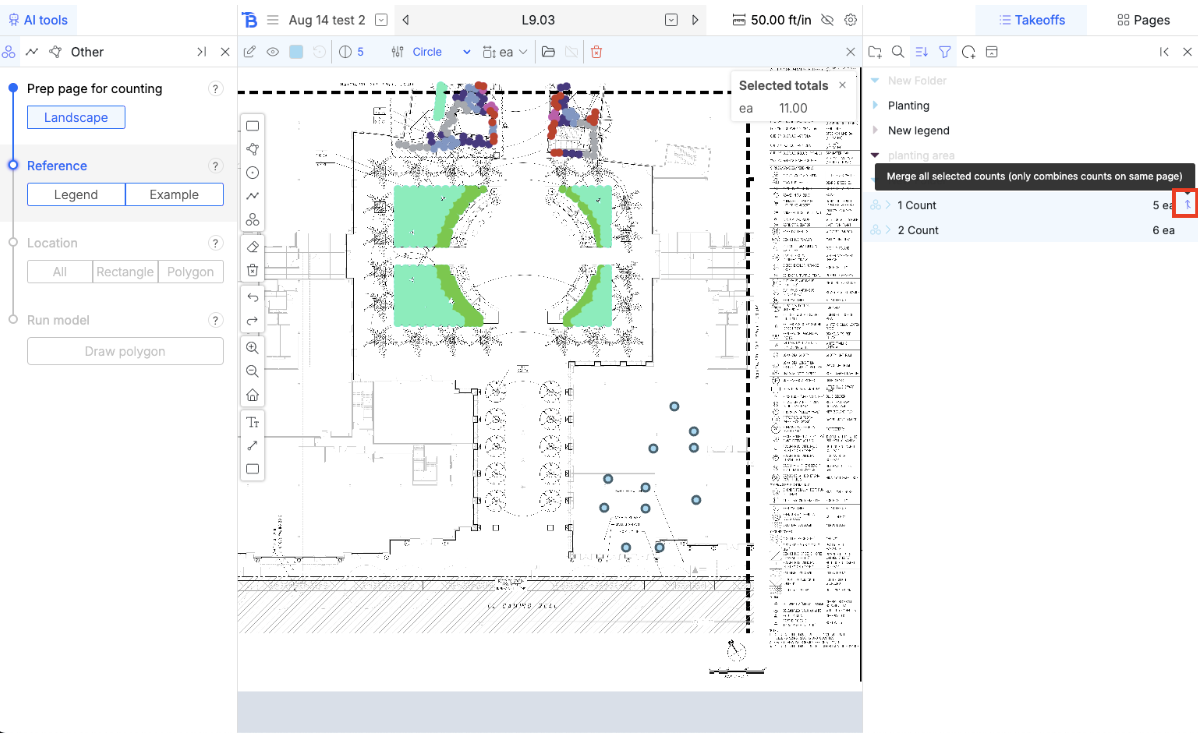Collapse the AI tools side panel
Image resolution: width=1198 pixels, height=736 pixels.
pos(201,52)
